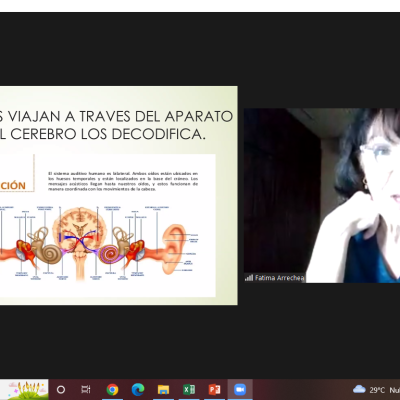This screenshot has width=400, height=400.
Task: Click the Zoom app taskbar icon
Action: pyautogui.click(x=240, y=389)
